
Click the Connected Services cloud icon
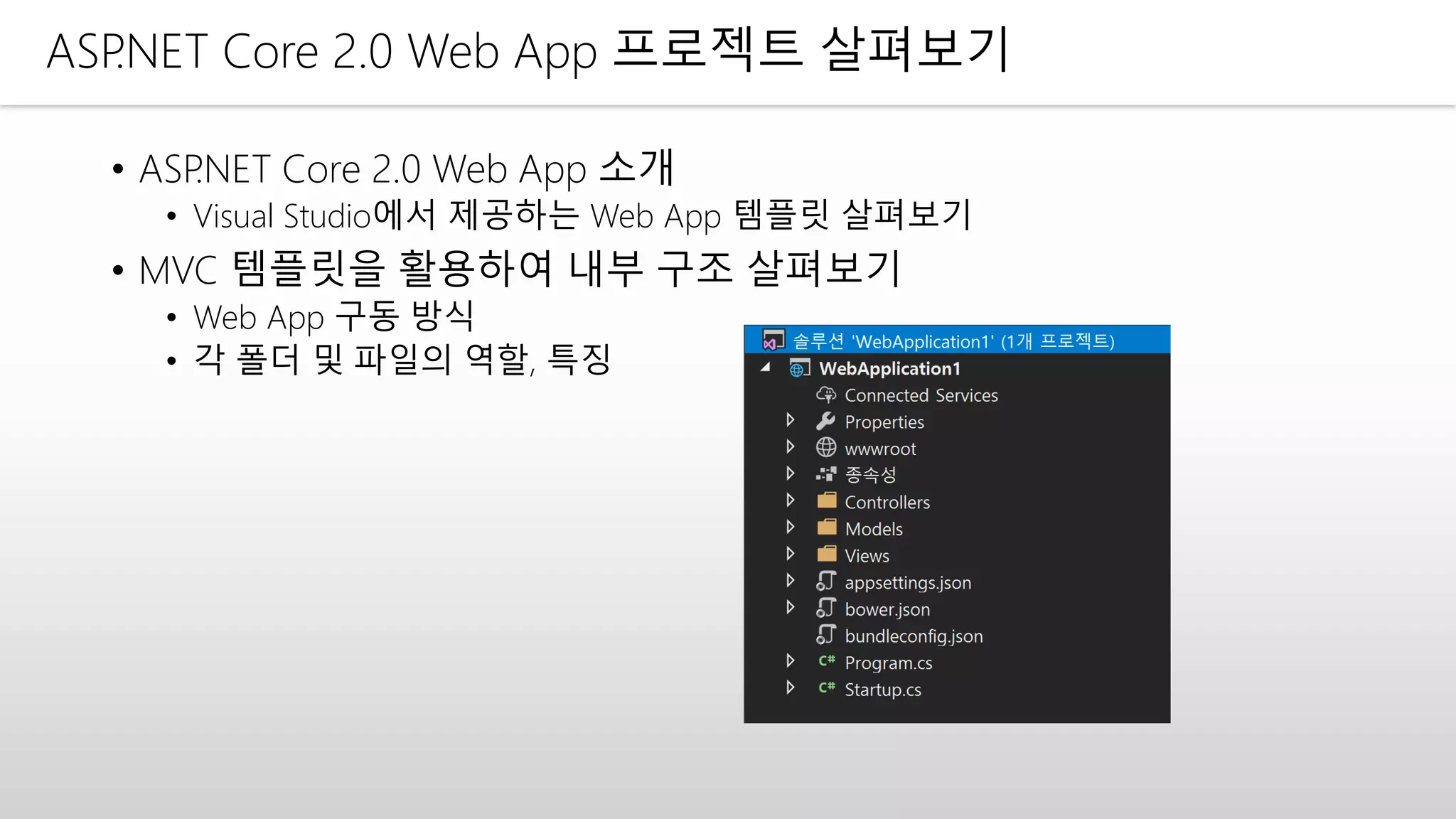click(x=826, y=395)
